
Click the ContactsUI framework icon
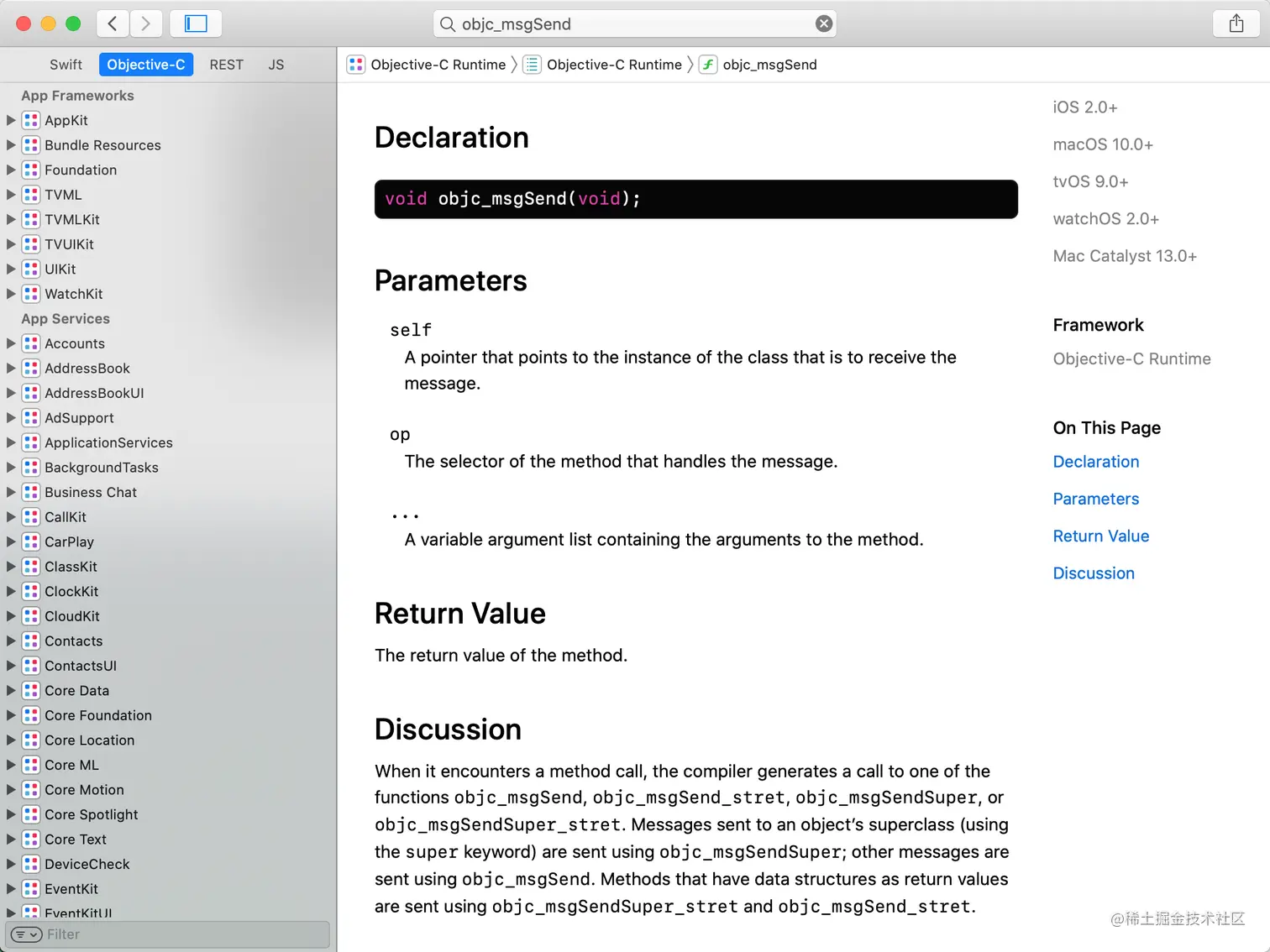click(31, 666)
